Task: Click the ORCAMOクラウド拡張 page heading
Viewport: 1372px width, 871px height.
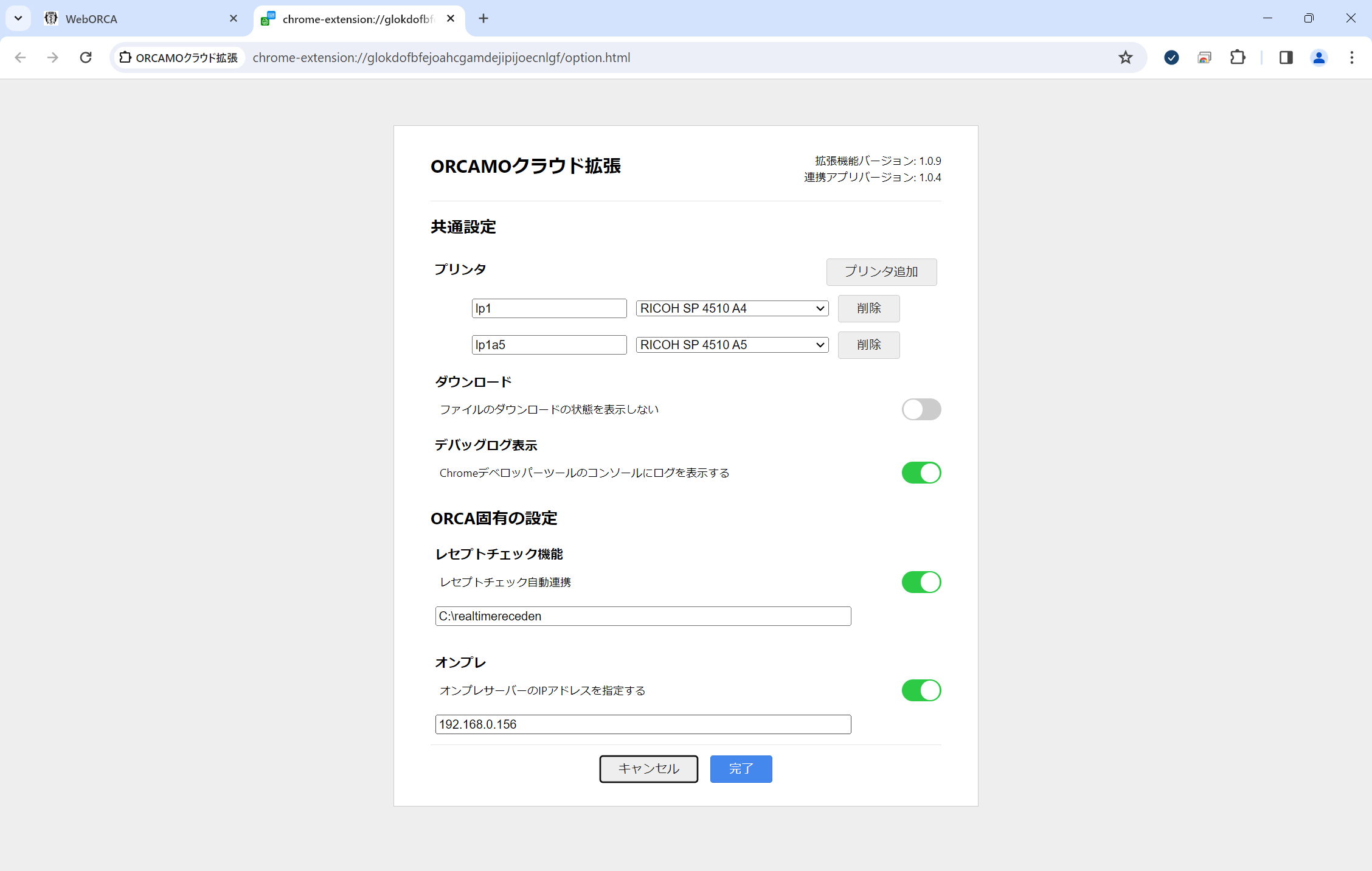Action: point(525,166)
